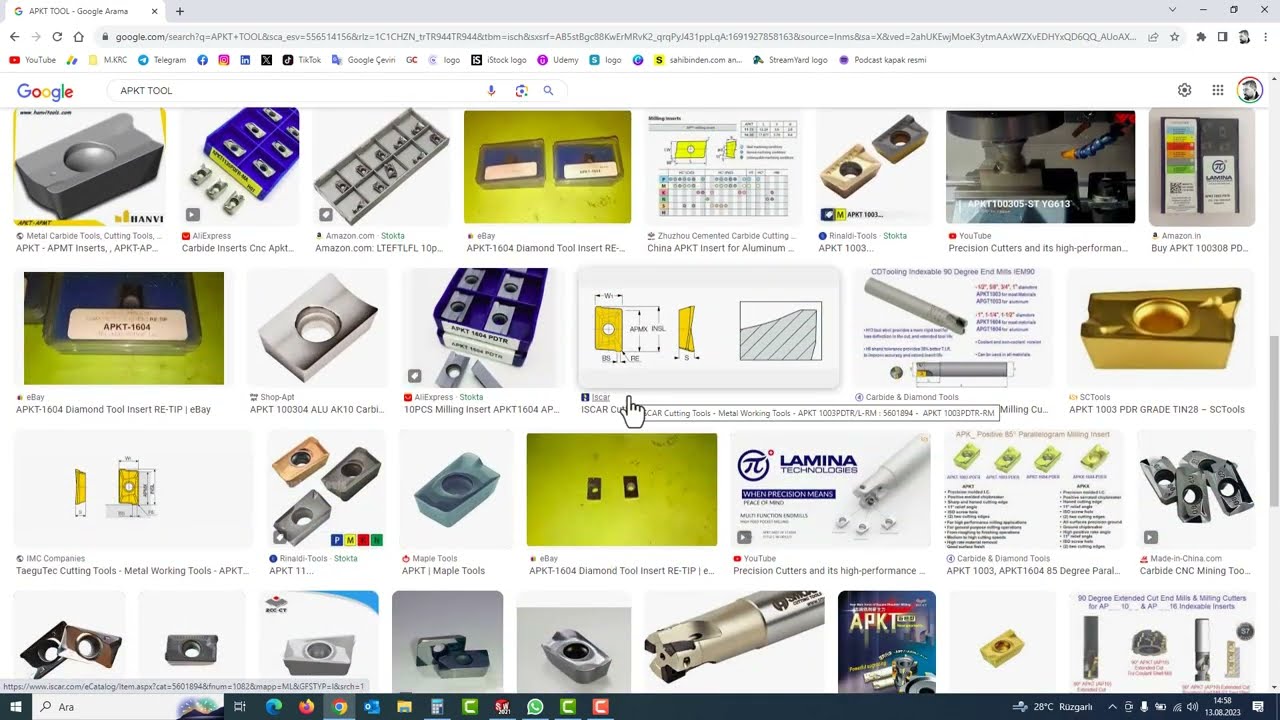Open the M.KRC bookmark folder
Viewport: 1280px width, 720px height.
pos(107,60)
